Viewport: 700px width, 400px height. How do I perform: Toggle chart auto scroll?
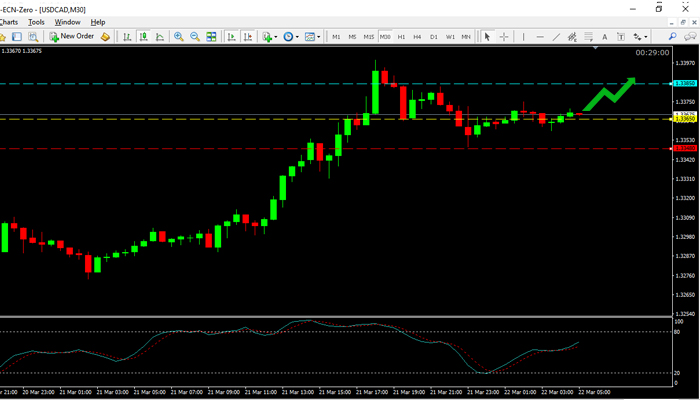232,37
